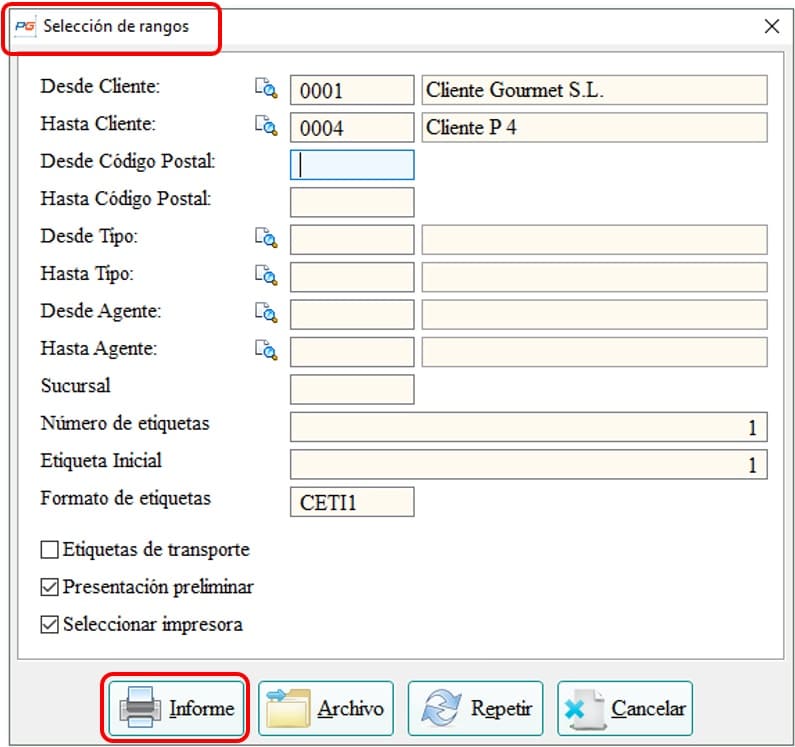This screenshot has height=747, width=795.
Task: Close the Selección de rangos dialog
Action: pos(772,26)
